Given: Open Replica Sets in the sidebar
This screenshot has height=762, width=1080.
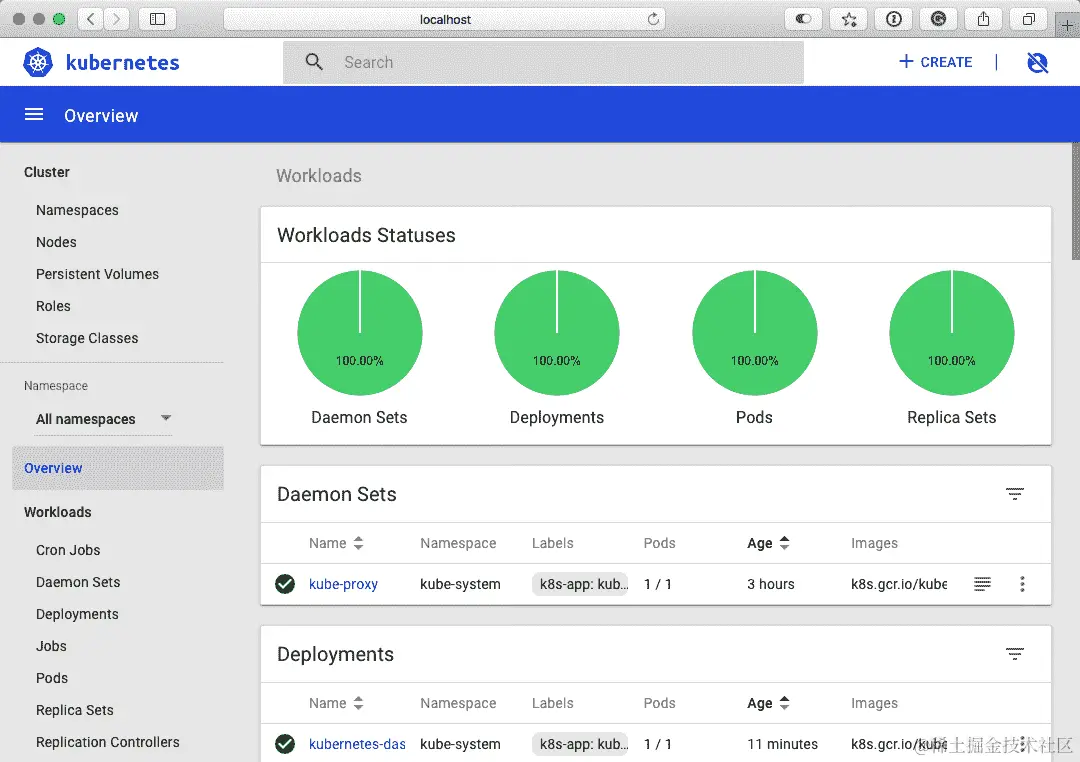Looking at the screenshot, I should click(x=74, y=710).
